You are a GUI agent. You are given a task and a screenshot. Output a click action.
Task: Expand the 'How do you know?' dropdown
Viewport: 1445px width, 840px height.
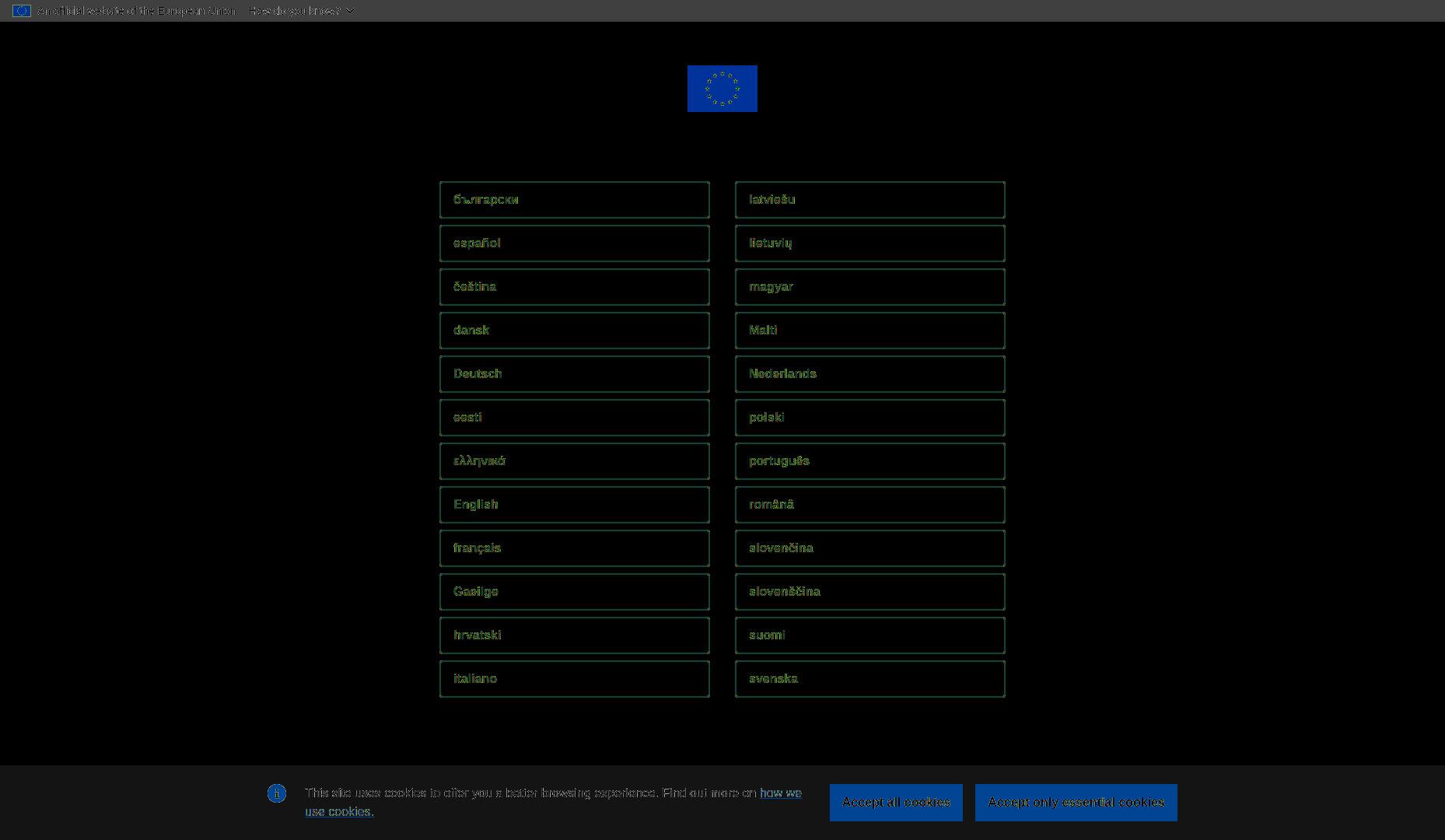point(302,11)
